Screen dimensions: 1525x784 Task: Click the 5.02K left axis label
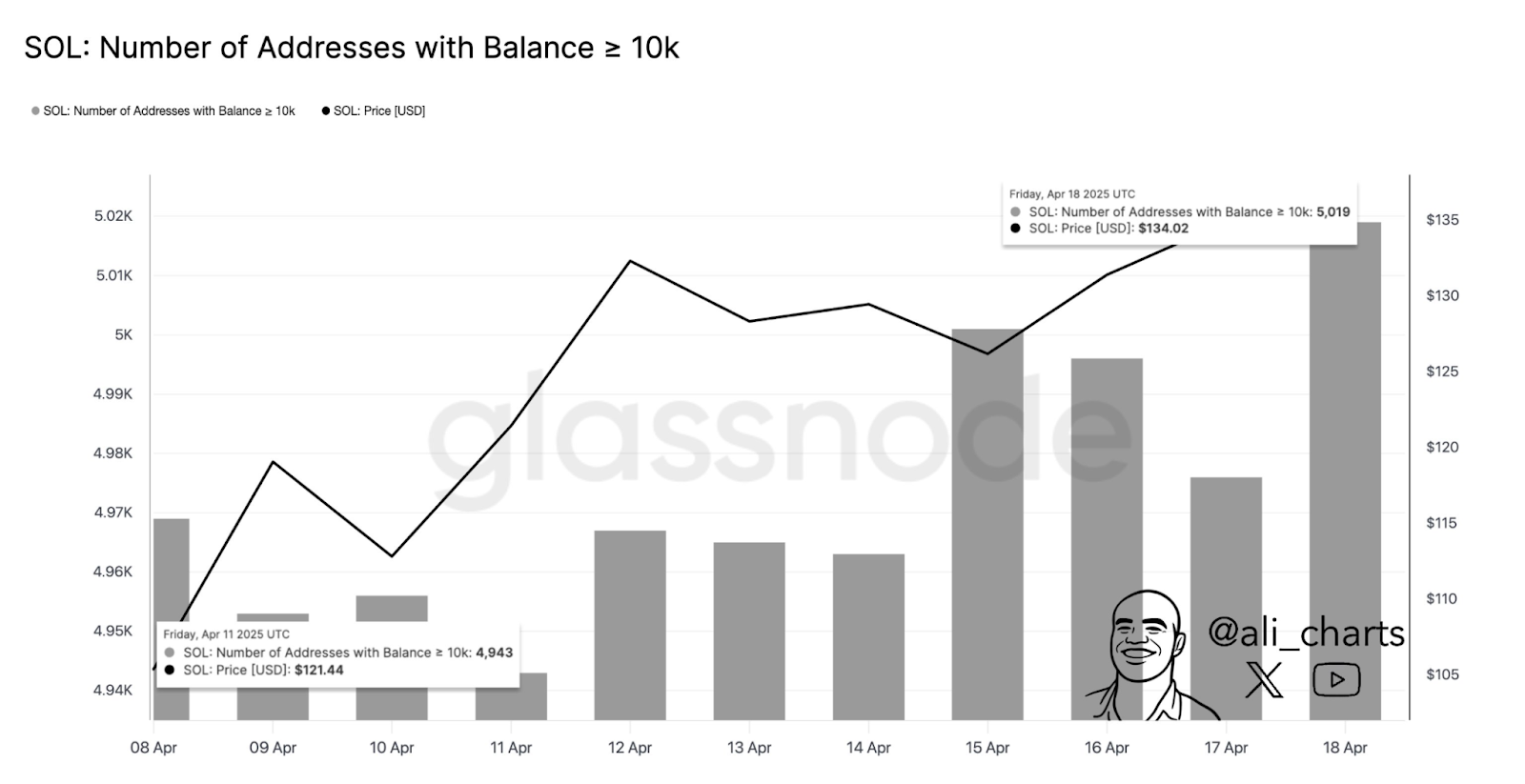coord(113,216)
